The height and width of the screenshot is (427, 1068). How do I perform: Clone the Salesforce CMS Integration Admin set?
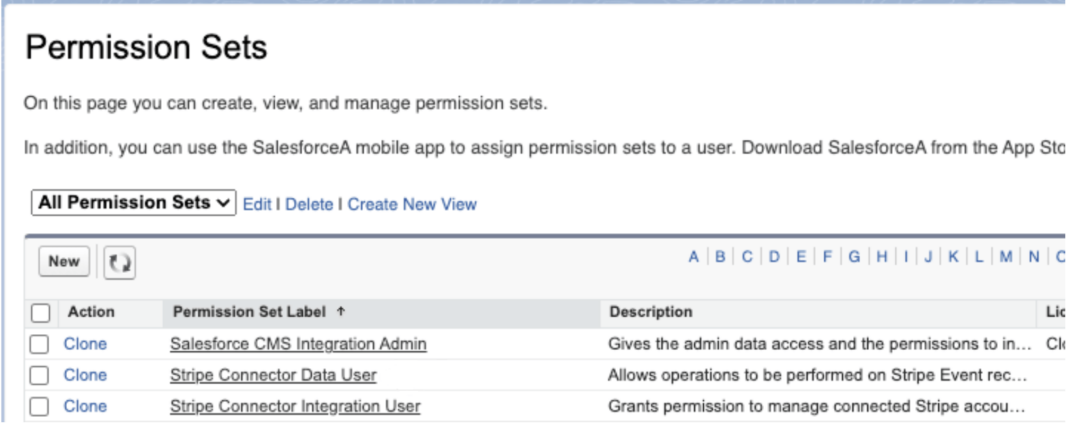(85, 344)
